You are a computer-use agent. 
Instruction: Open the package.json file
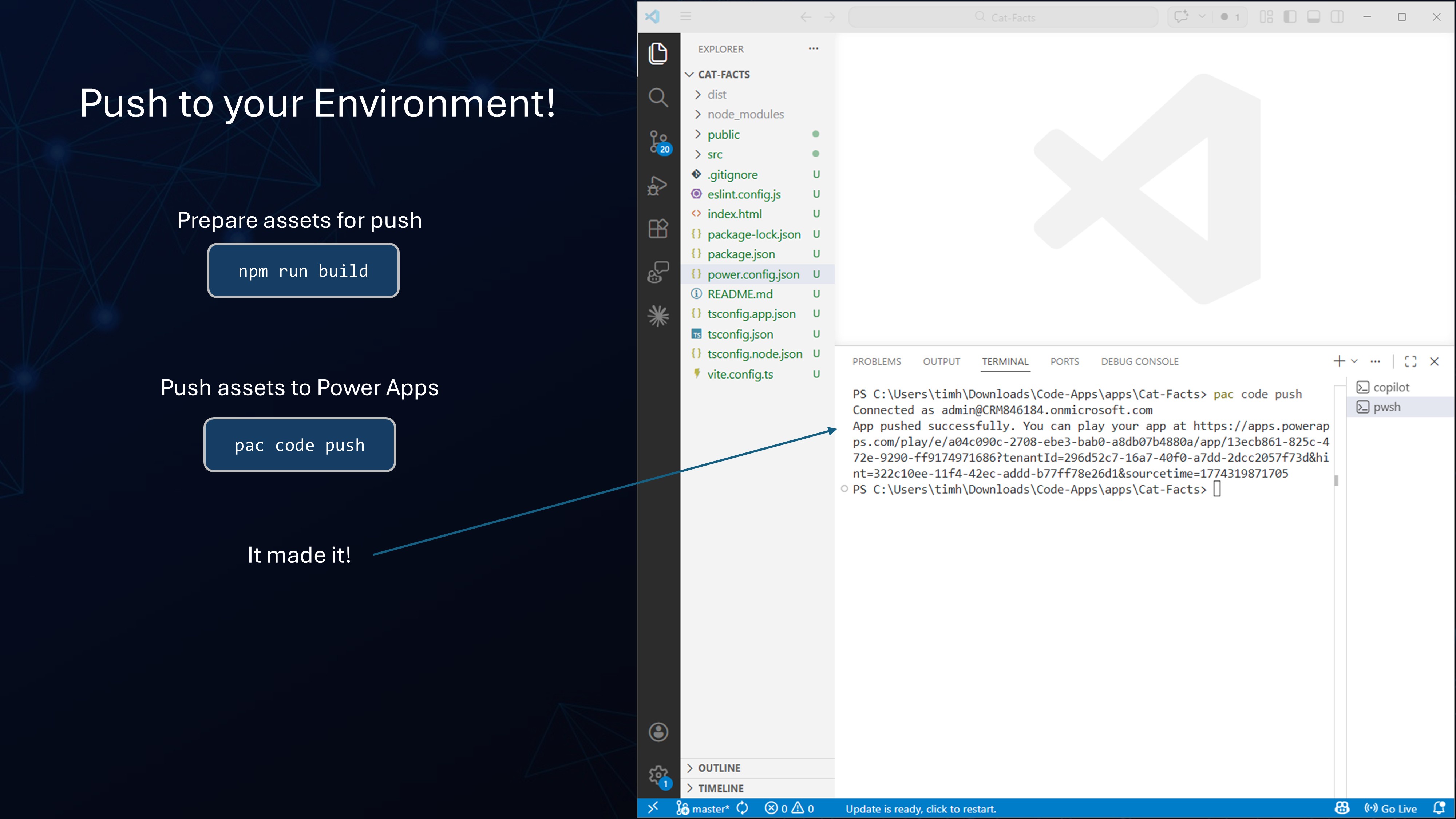[x=757, y=254]
